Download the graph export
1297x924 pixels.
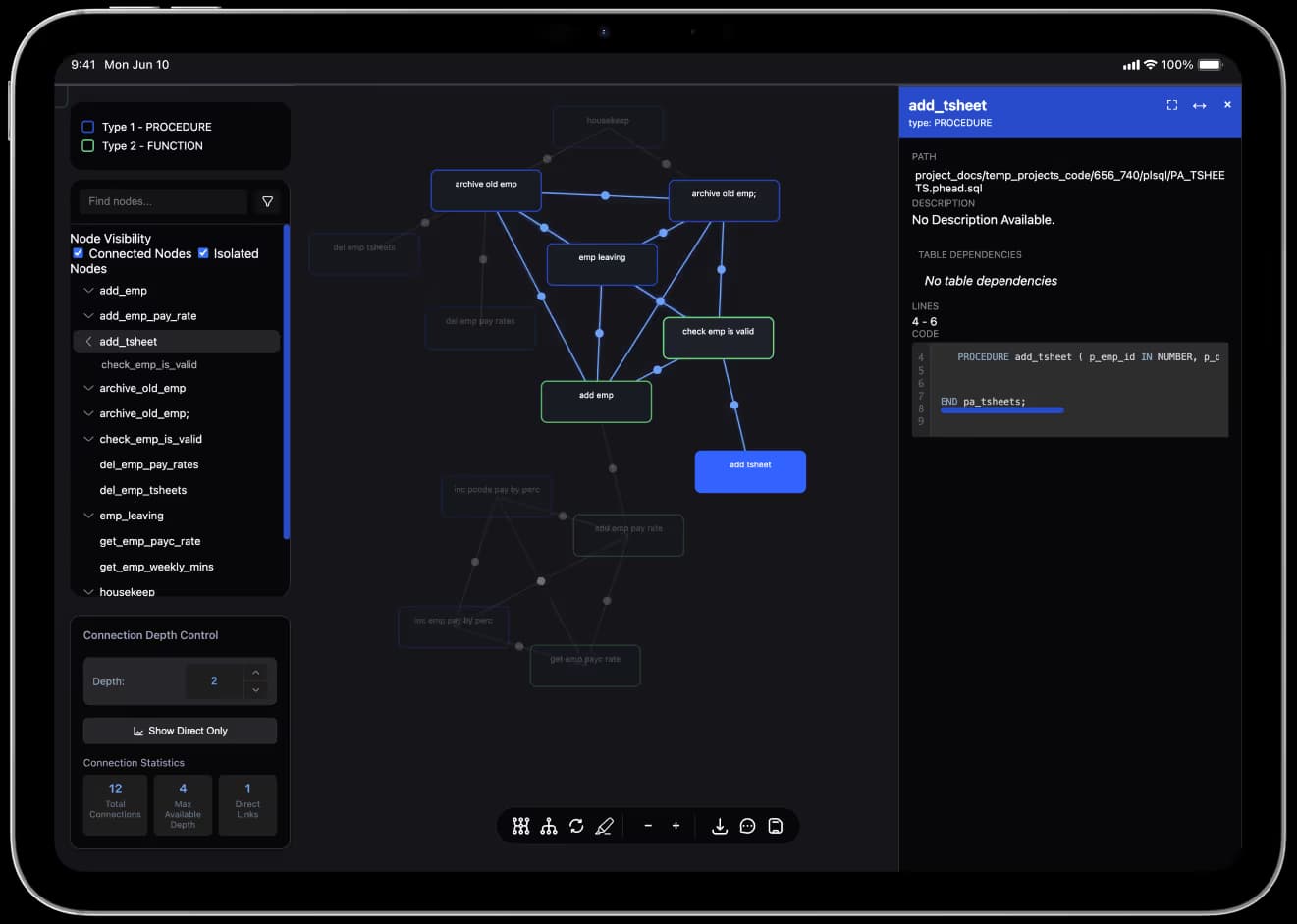(720, 826)
